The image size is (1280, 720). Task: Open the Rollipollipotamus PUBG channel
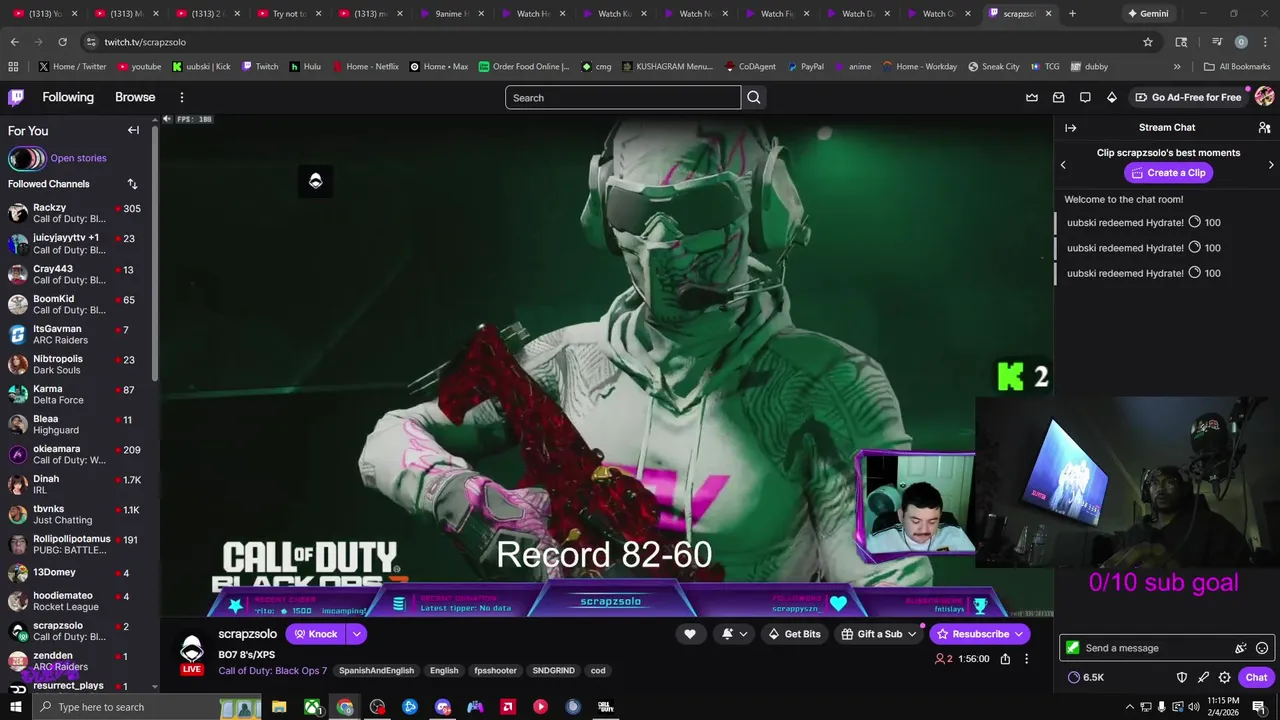[76, 544]
